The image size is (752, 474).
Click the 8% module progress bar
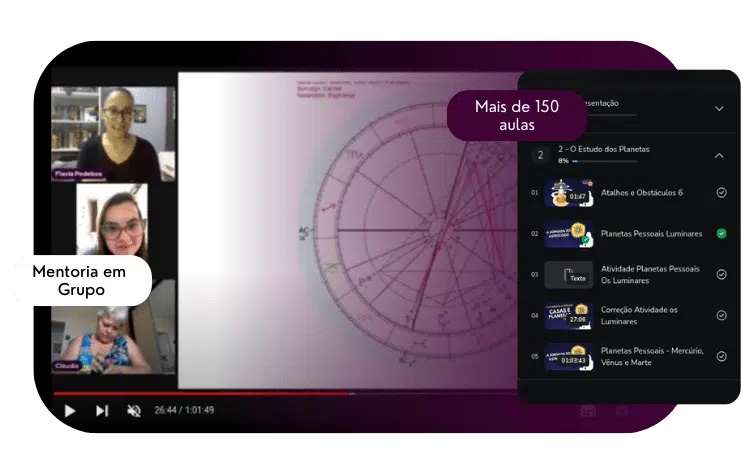tap(604, 161)
